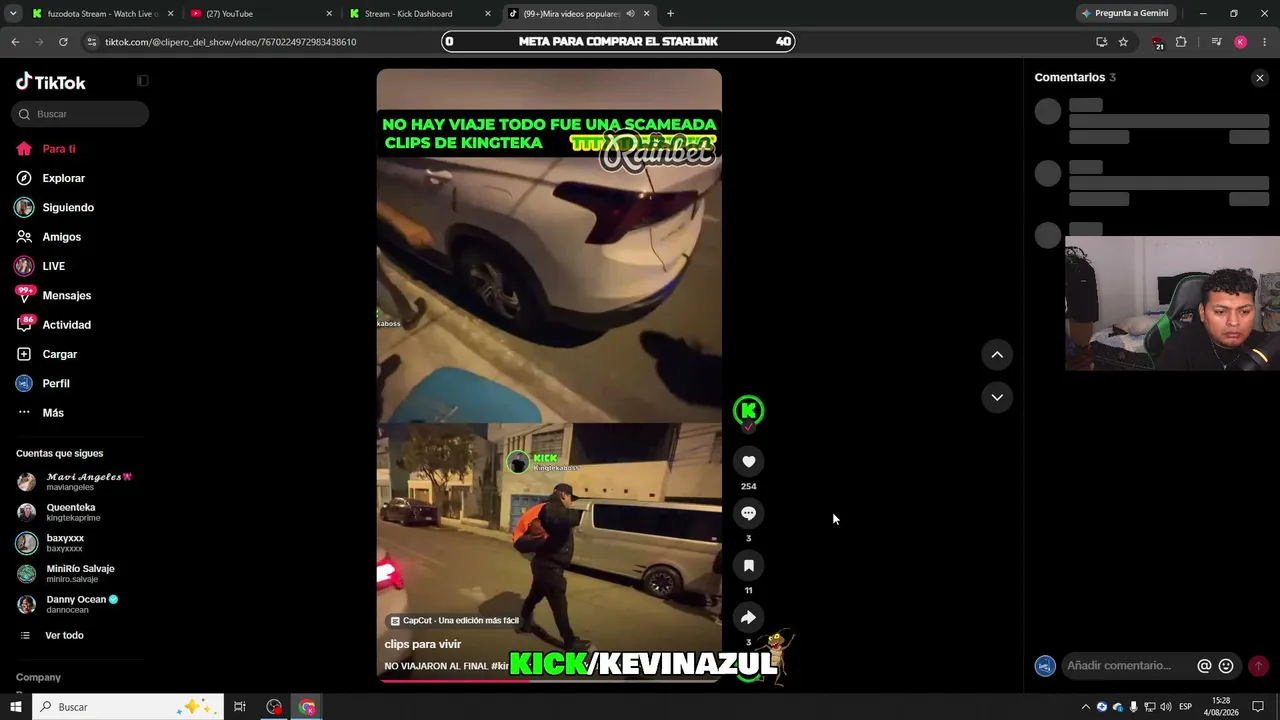This screenshot has width=1280, height=720.
Task: Share the video using the arrow icon
Action: coord(748,617)
